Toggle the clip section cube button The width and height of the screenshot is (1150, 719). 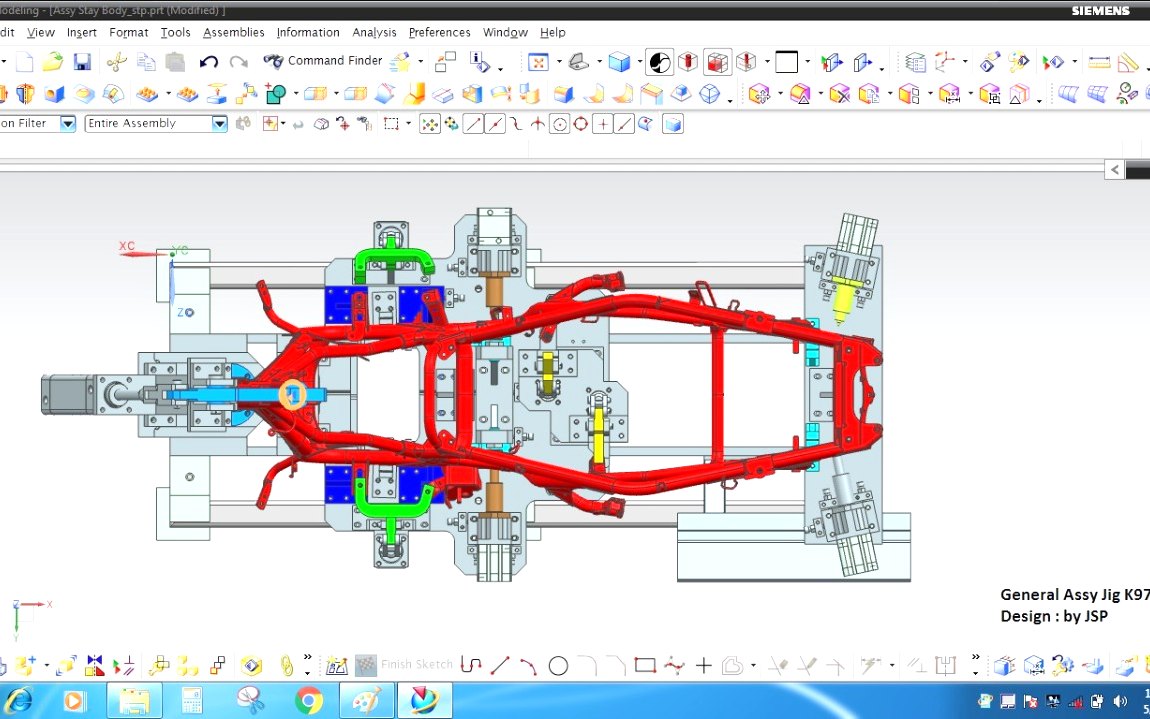(717, 62)
